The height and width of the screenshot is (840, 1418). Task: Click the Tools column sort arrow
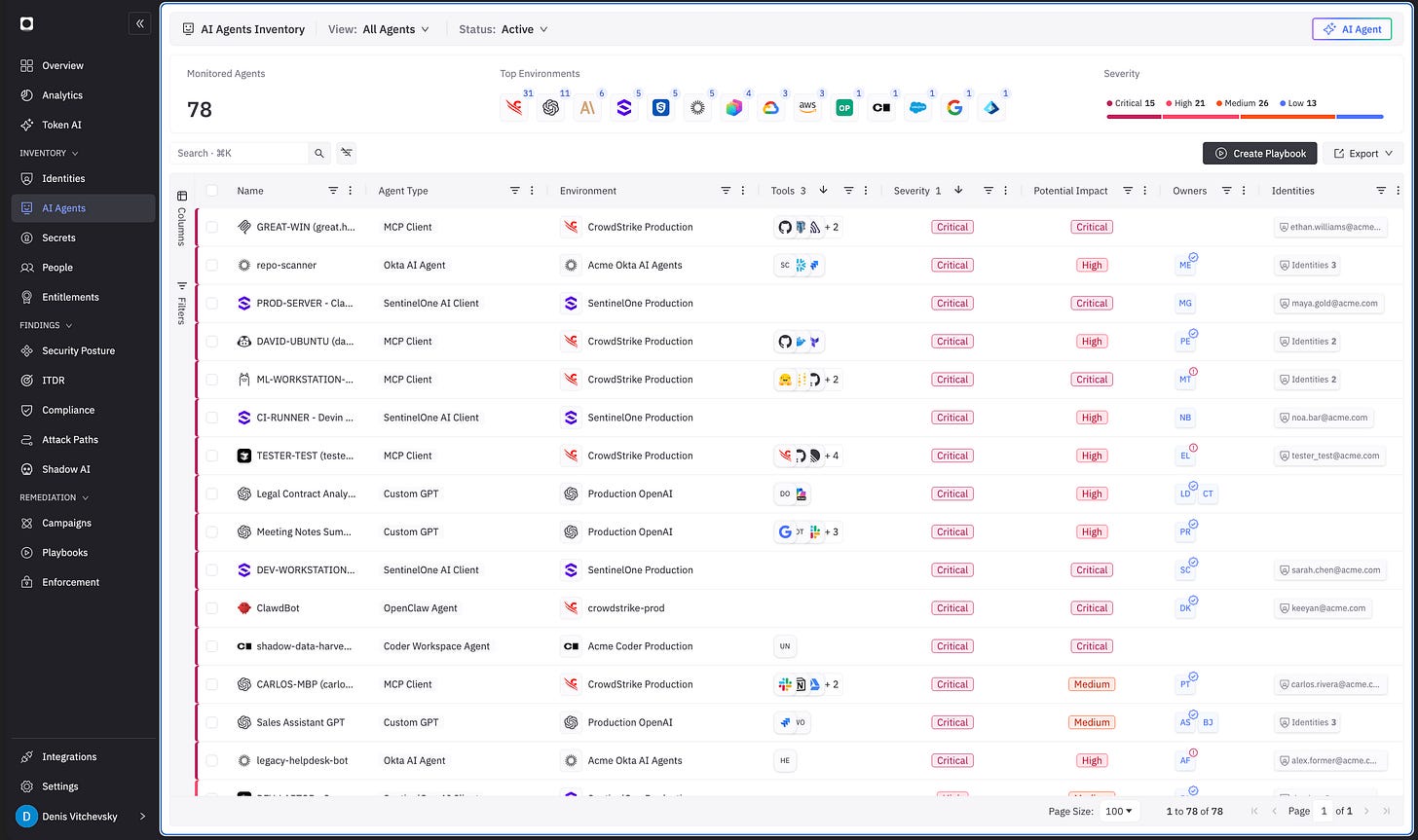pyautogui.click(x=823, y=190)
